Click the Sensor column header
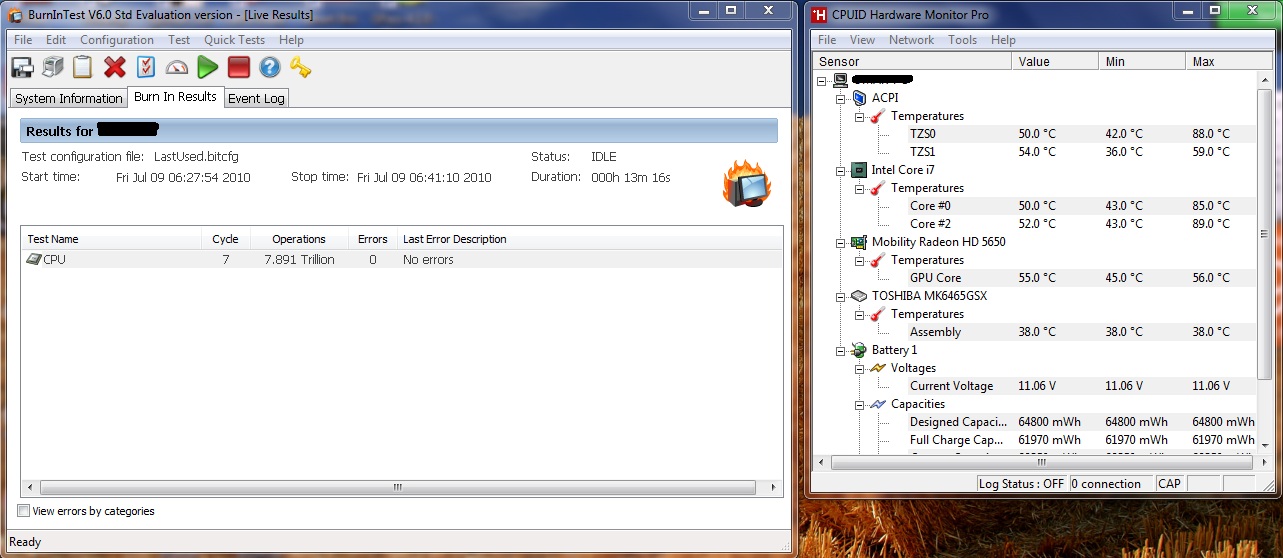 click(913, 61)
